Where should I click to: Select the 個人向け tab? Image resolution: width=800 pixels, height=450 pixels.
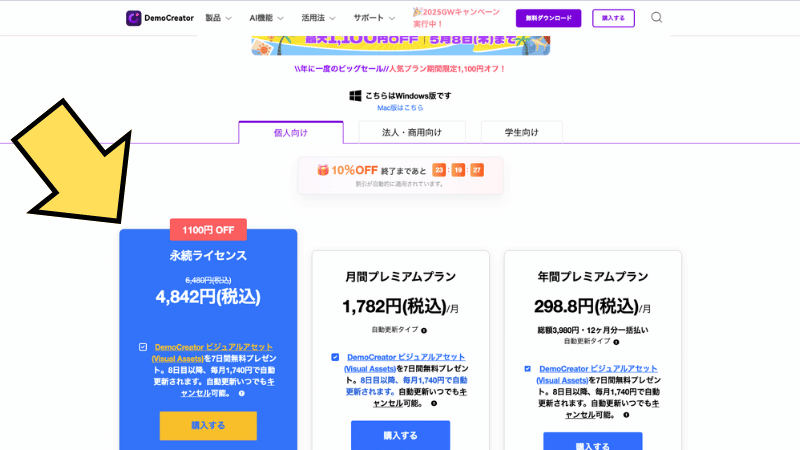tap(291, 133)
